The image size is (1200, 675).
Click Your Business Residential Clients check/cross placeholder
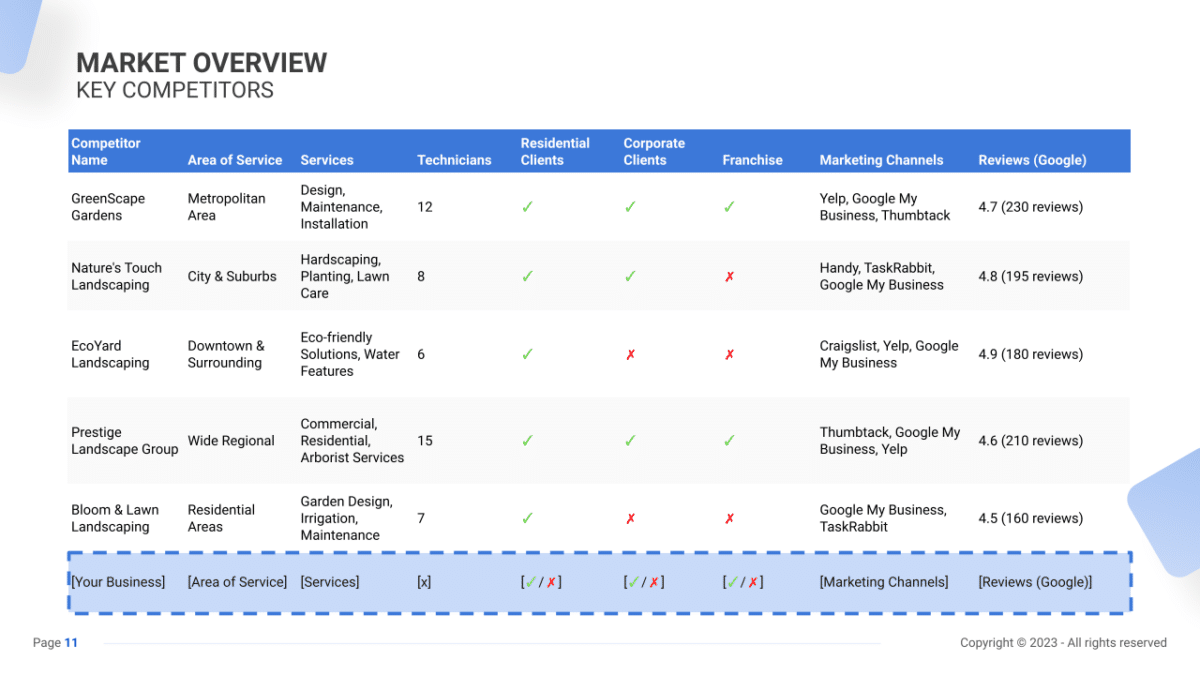tap(541, 582)
